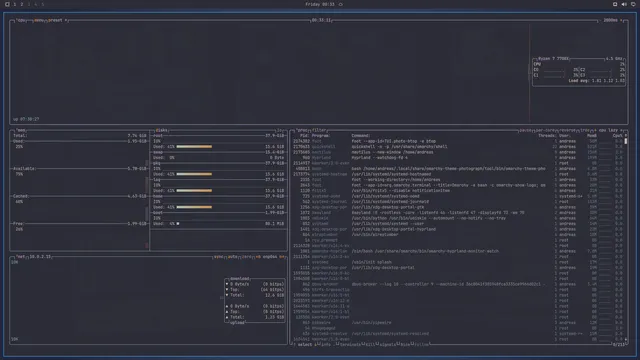Switch to workspace 4 in top bar
Screen dimensions: 640x360
tap(36, 4)
